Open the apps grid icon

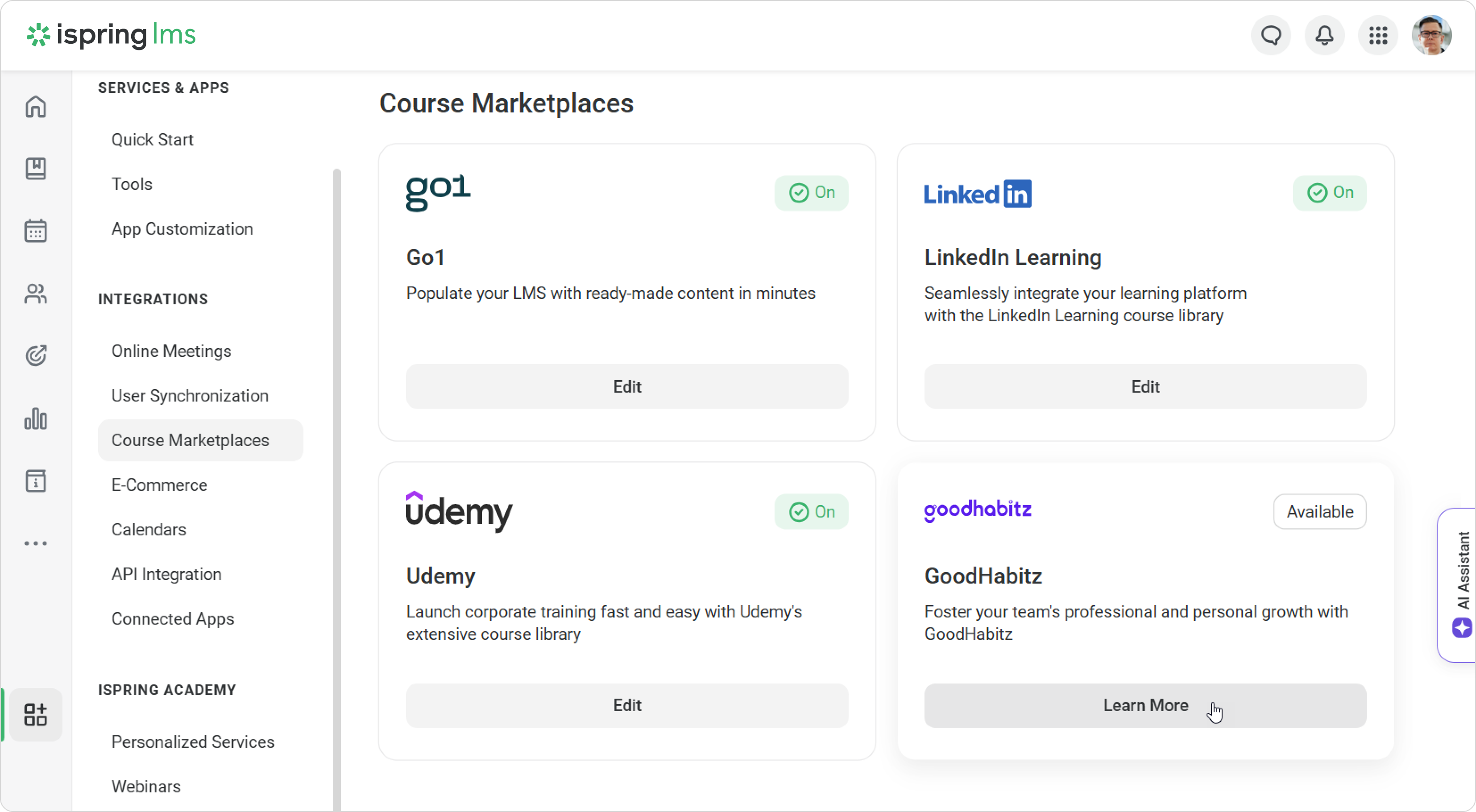1378,36
